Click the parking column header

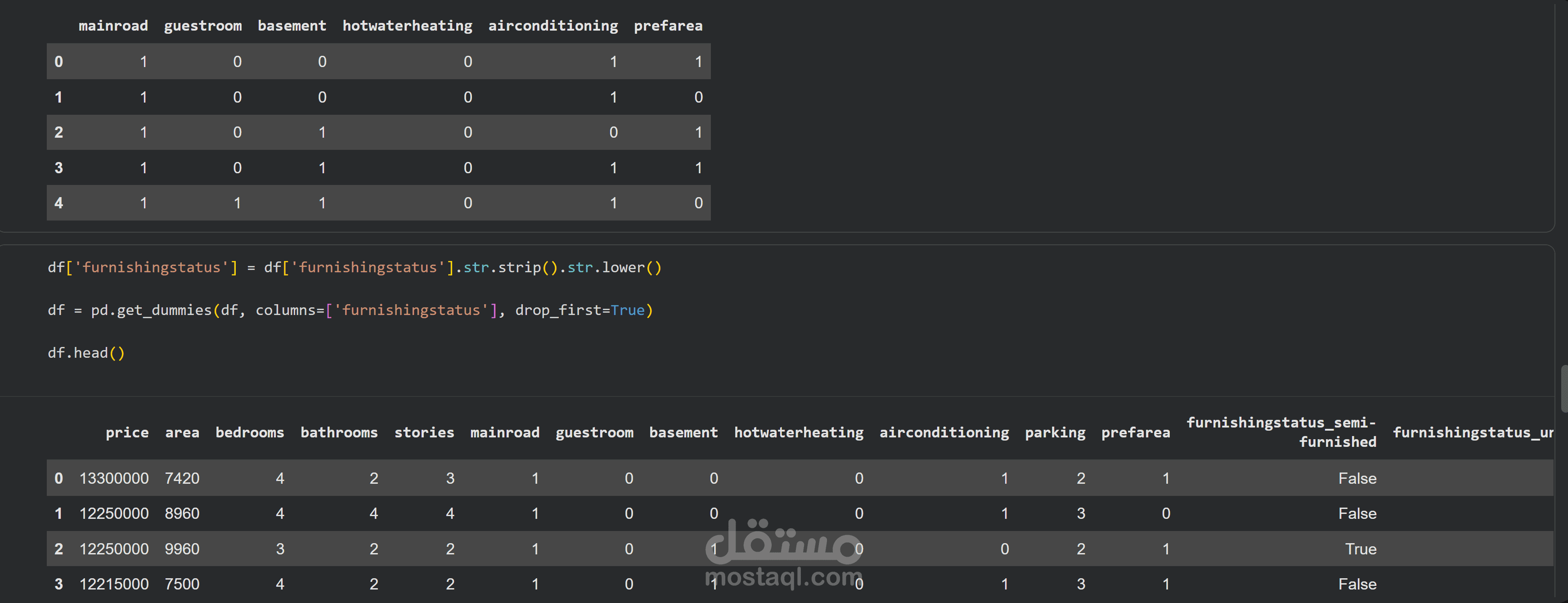point(1055,432)
